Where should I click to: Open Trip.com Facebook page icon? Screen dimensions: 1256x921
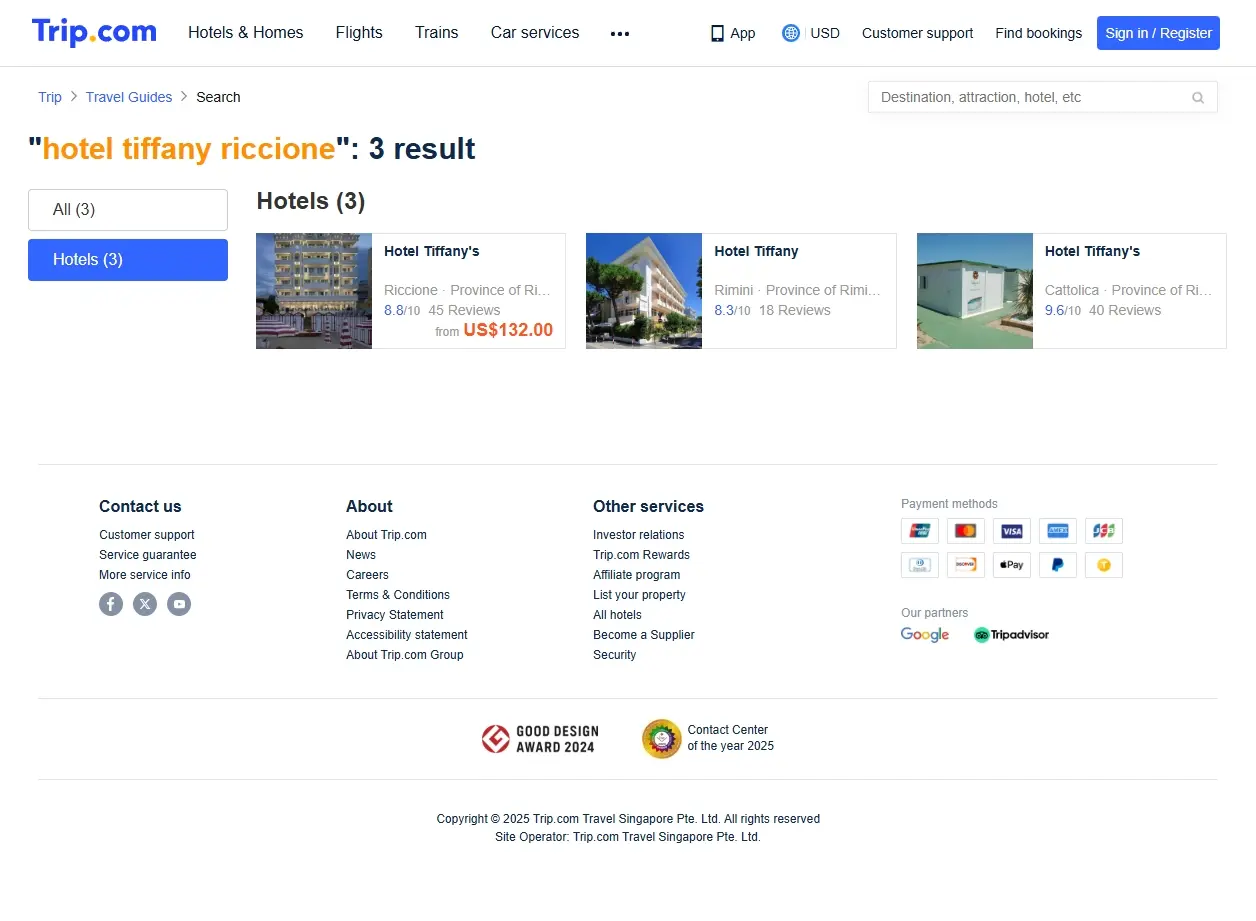point(111,604)
